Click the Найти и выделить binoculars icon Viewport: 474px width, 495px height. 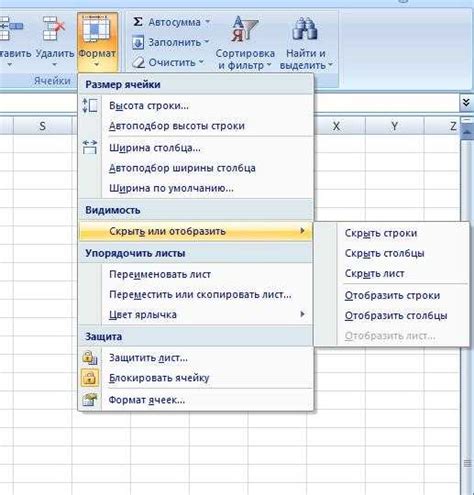coord(305,29)
